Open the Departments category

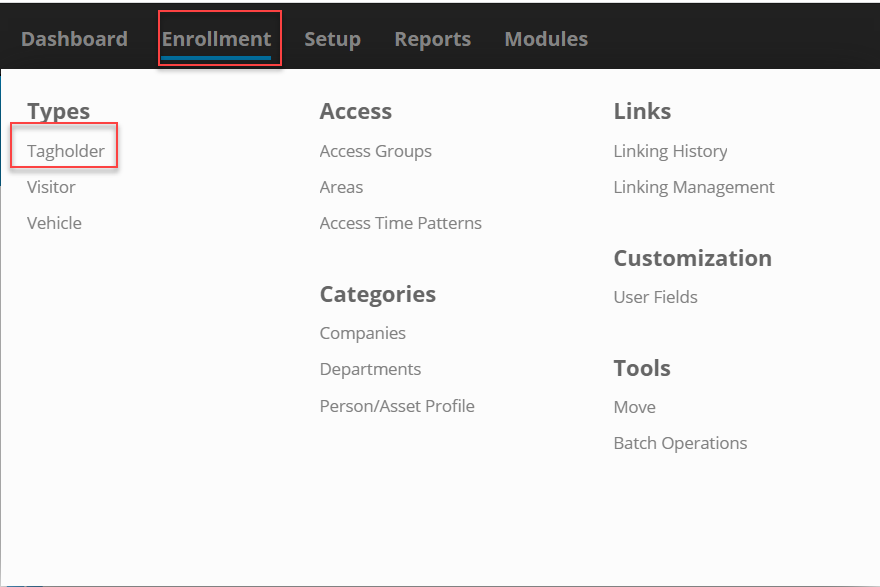point(370,369)
